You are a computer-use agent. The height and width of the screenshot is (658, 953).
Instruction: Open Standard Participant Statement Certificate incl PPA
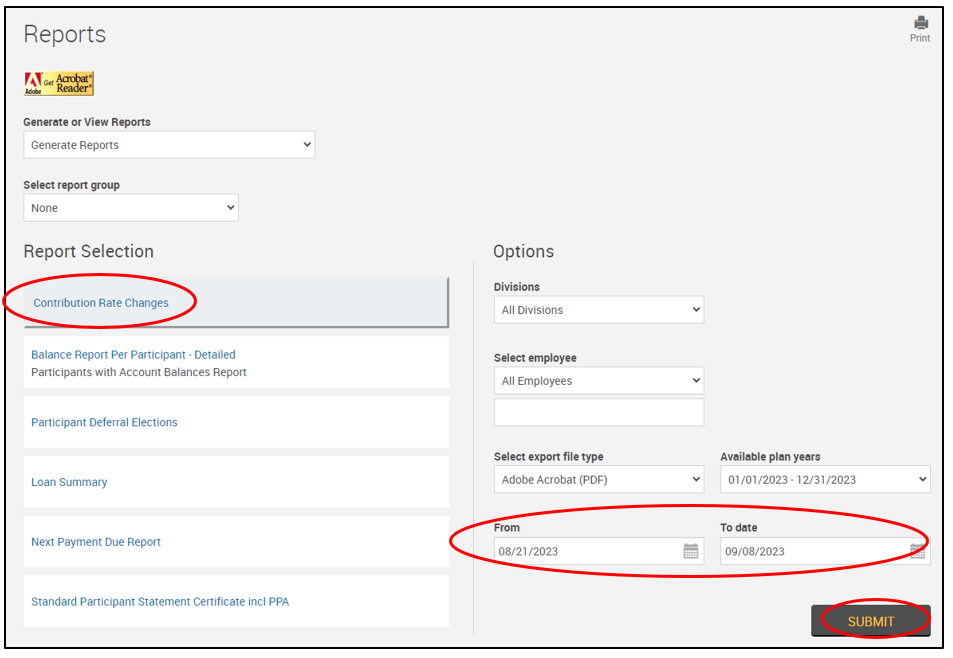[160, 602]
